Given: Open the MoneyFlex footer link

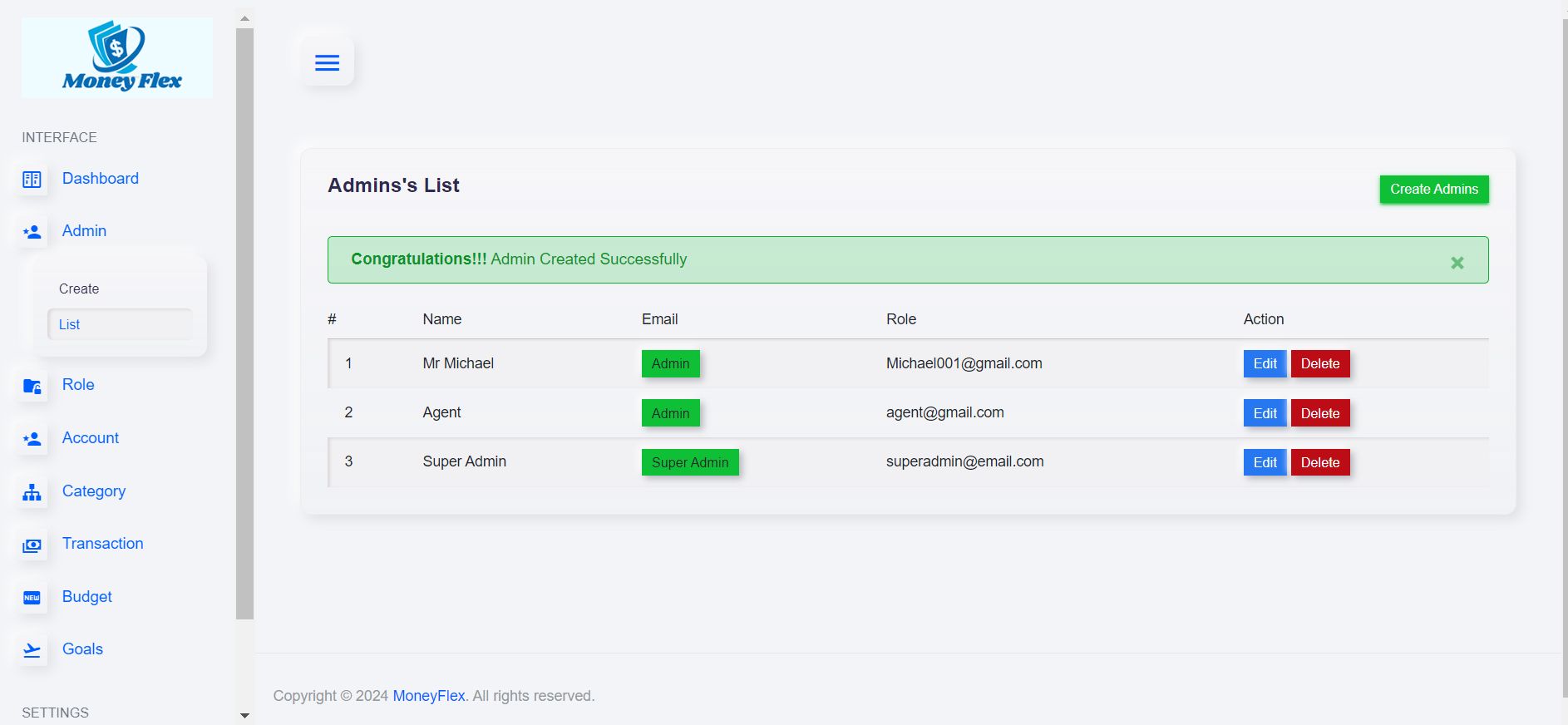Looking at the screenshot, I should 428,696.
